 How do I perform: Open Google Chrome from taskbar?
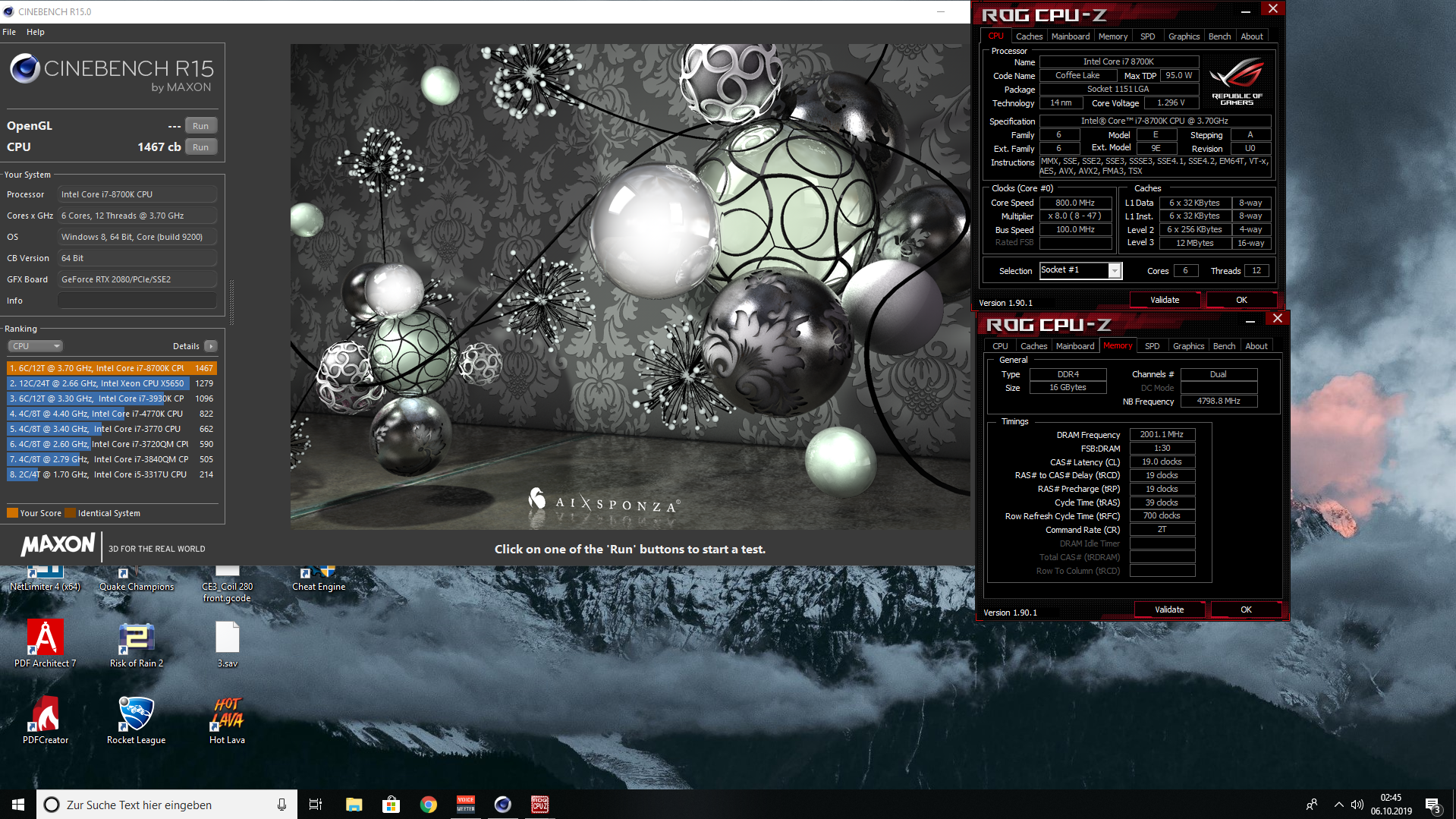(429, 805)
